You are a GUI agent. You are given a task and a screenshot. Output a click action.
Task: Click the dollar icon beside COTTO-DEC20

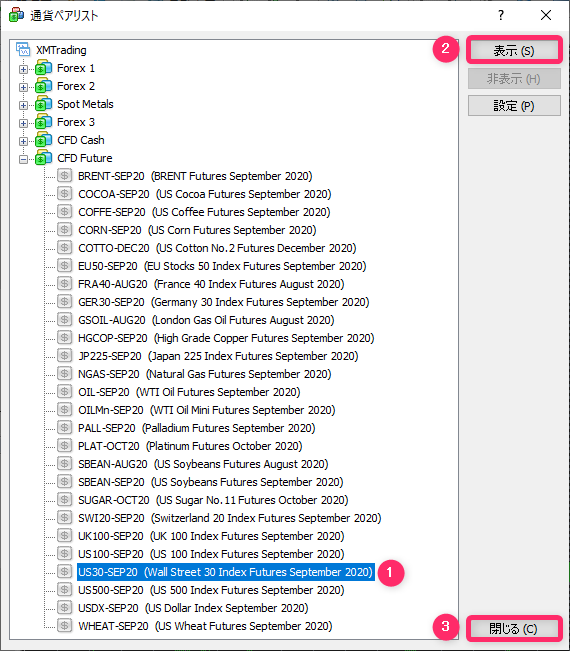click(64, 248)
